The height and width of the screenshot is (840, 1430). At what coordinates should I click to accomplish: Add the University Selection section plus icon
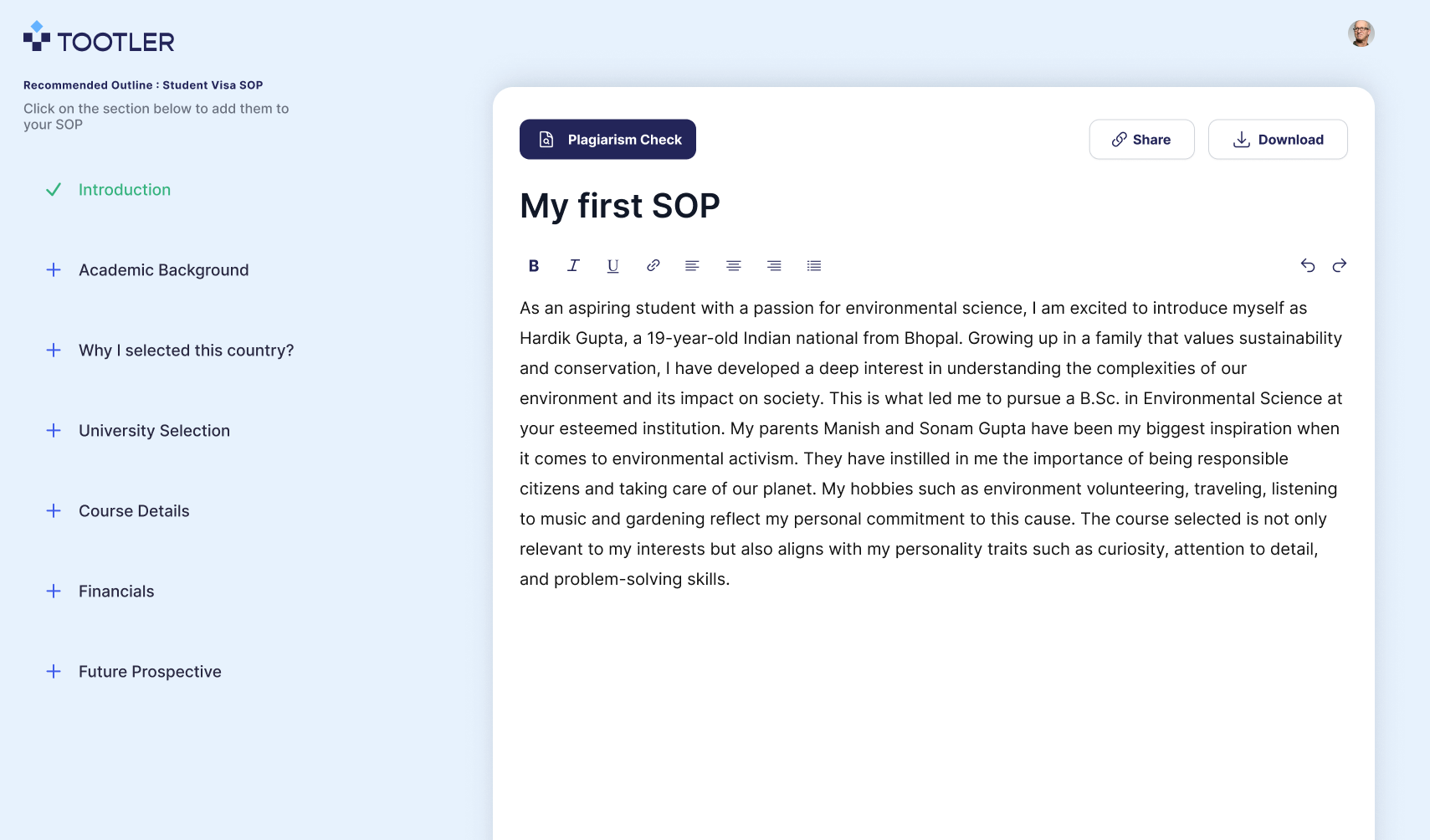[x=54, y=431]
